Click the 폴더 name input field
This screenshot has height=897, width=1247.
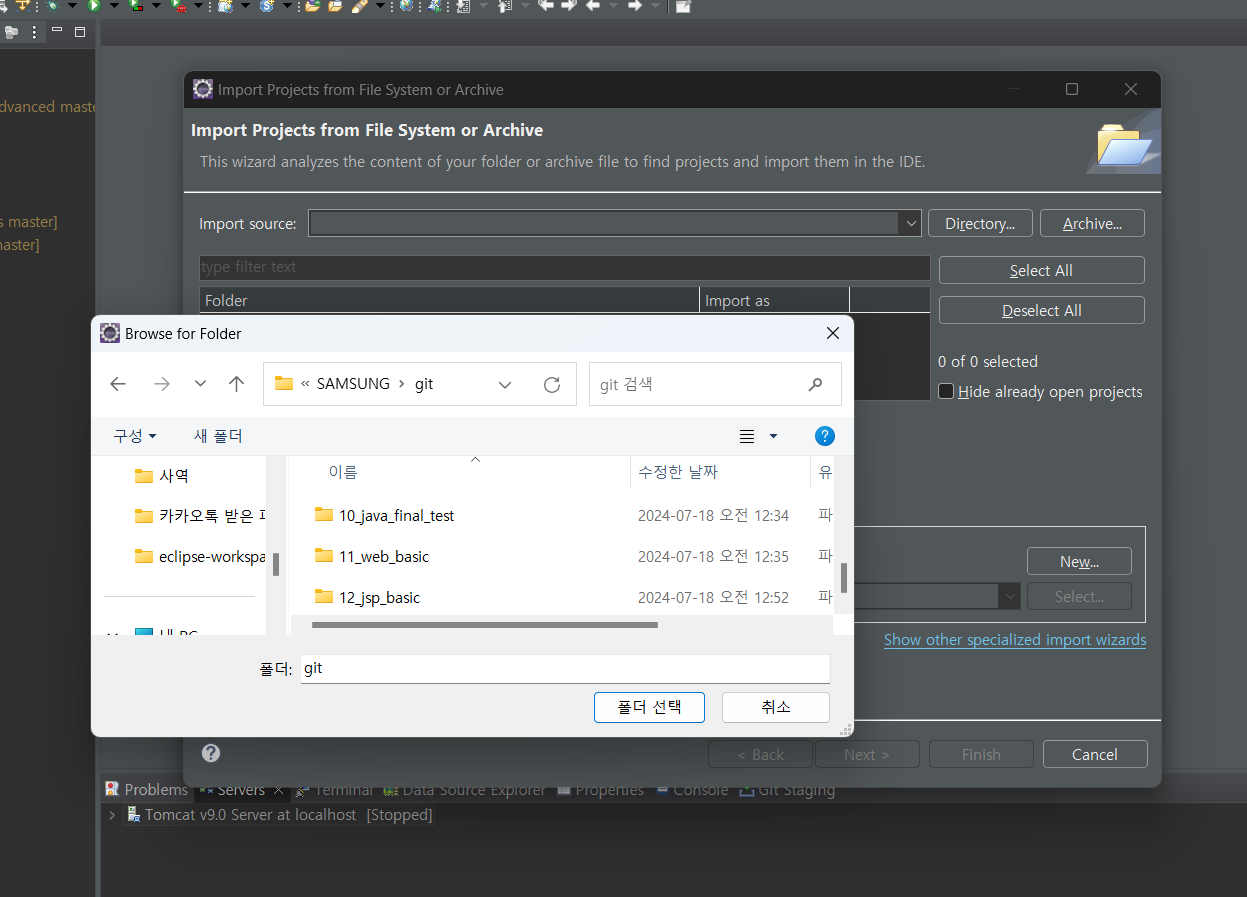click(x=565, y=668)
